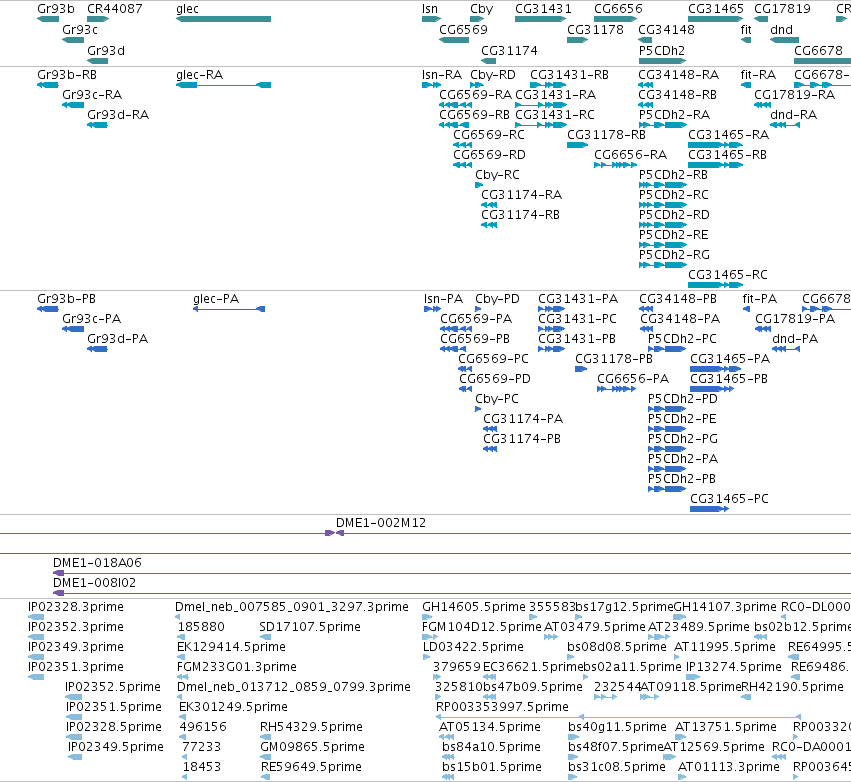Click the FGM233G01.3prime EST label
Viewport: 851px width, 782px height.
click(236, 666)
